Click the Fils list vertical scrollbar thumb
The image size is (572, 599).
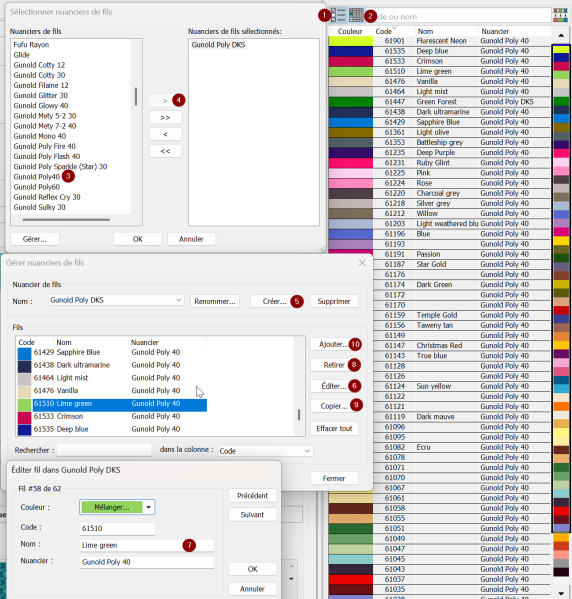point(299,414)
